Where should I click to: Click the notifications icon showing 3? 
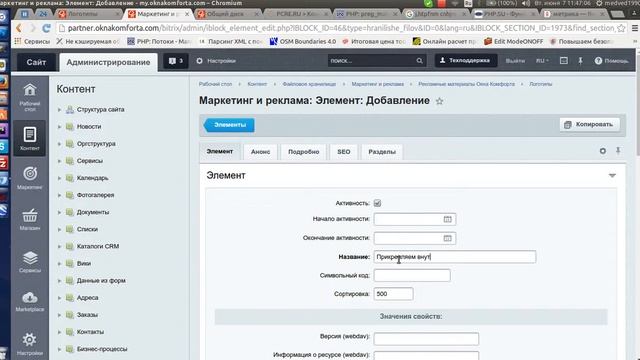coord(176,61)
